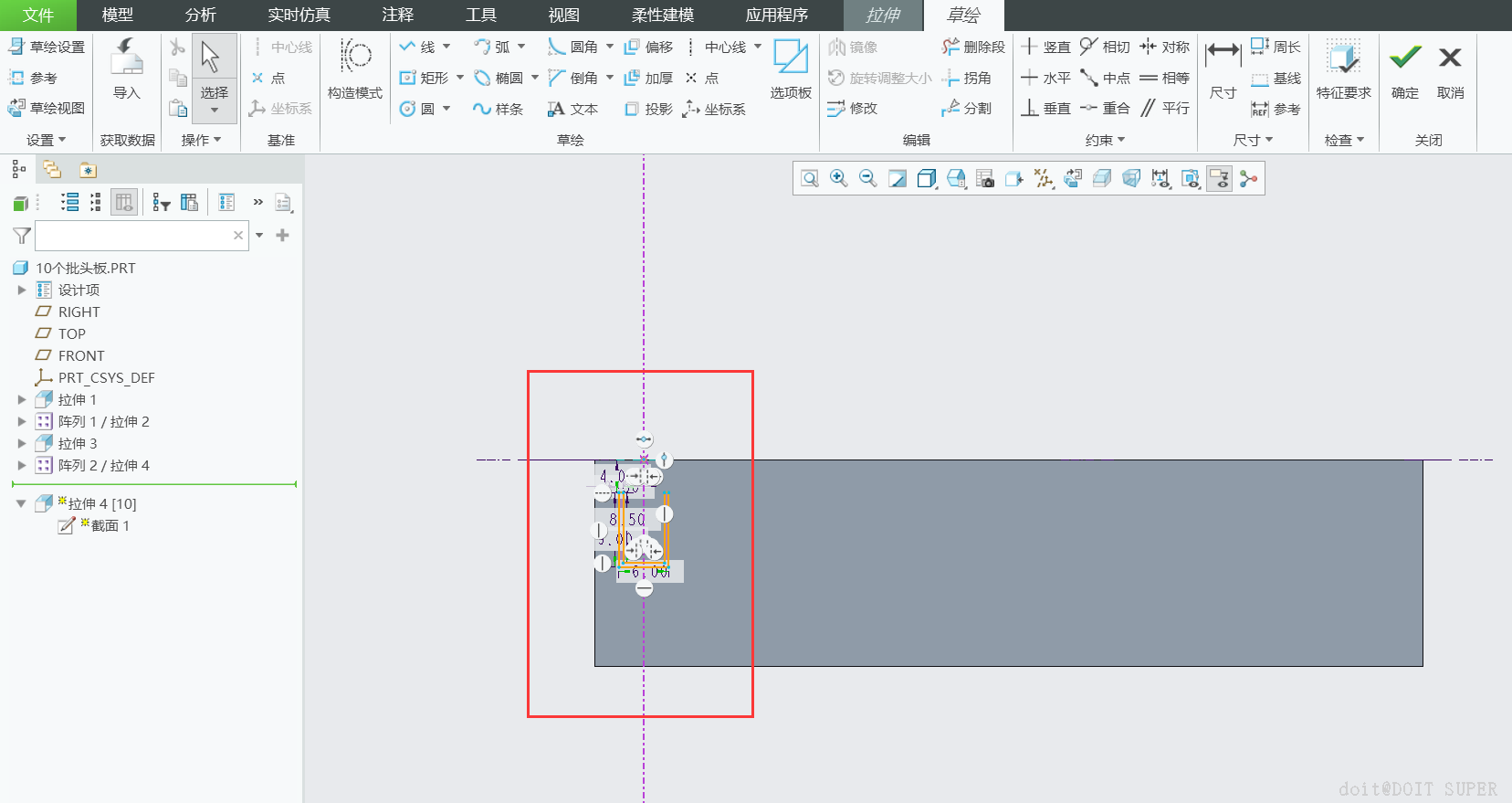Image resolution: width=1512 pixels, height=803 pixels.
Task: Apply the 对称 symmetric constraint
Action: [1164, 47]
